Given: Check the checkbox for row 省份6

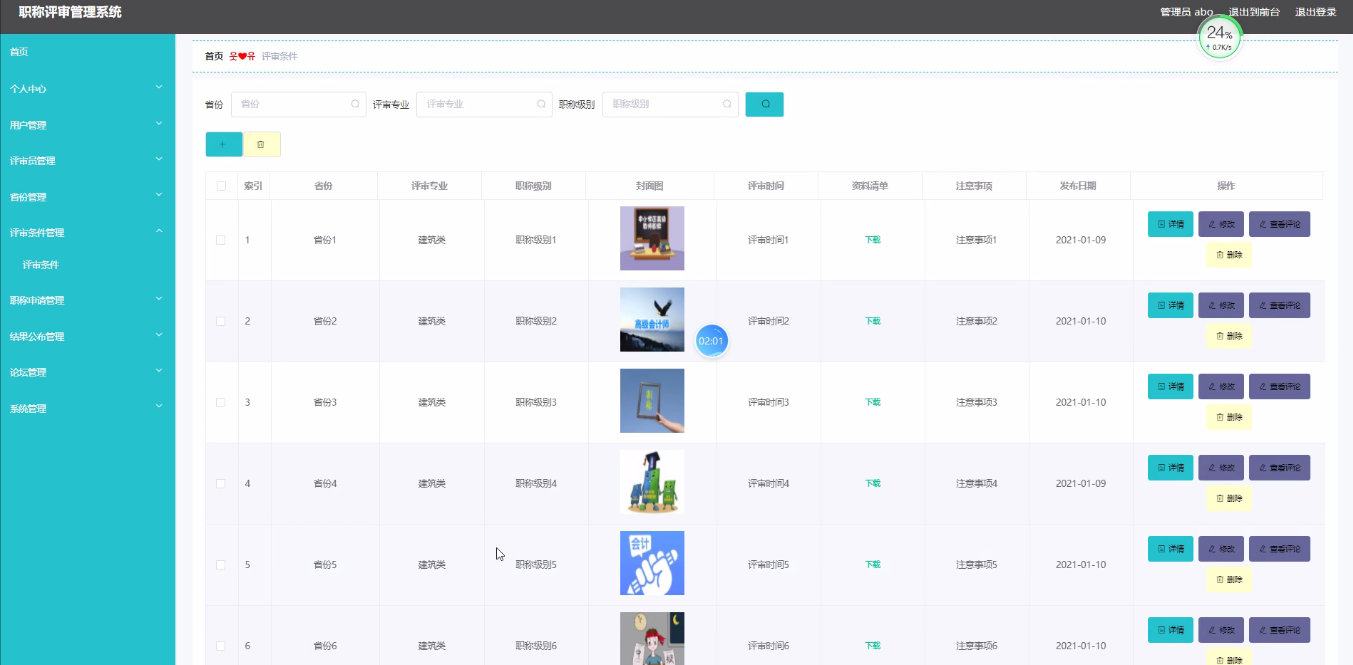Looking at the screenshot, I should [221, 646].
